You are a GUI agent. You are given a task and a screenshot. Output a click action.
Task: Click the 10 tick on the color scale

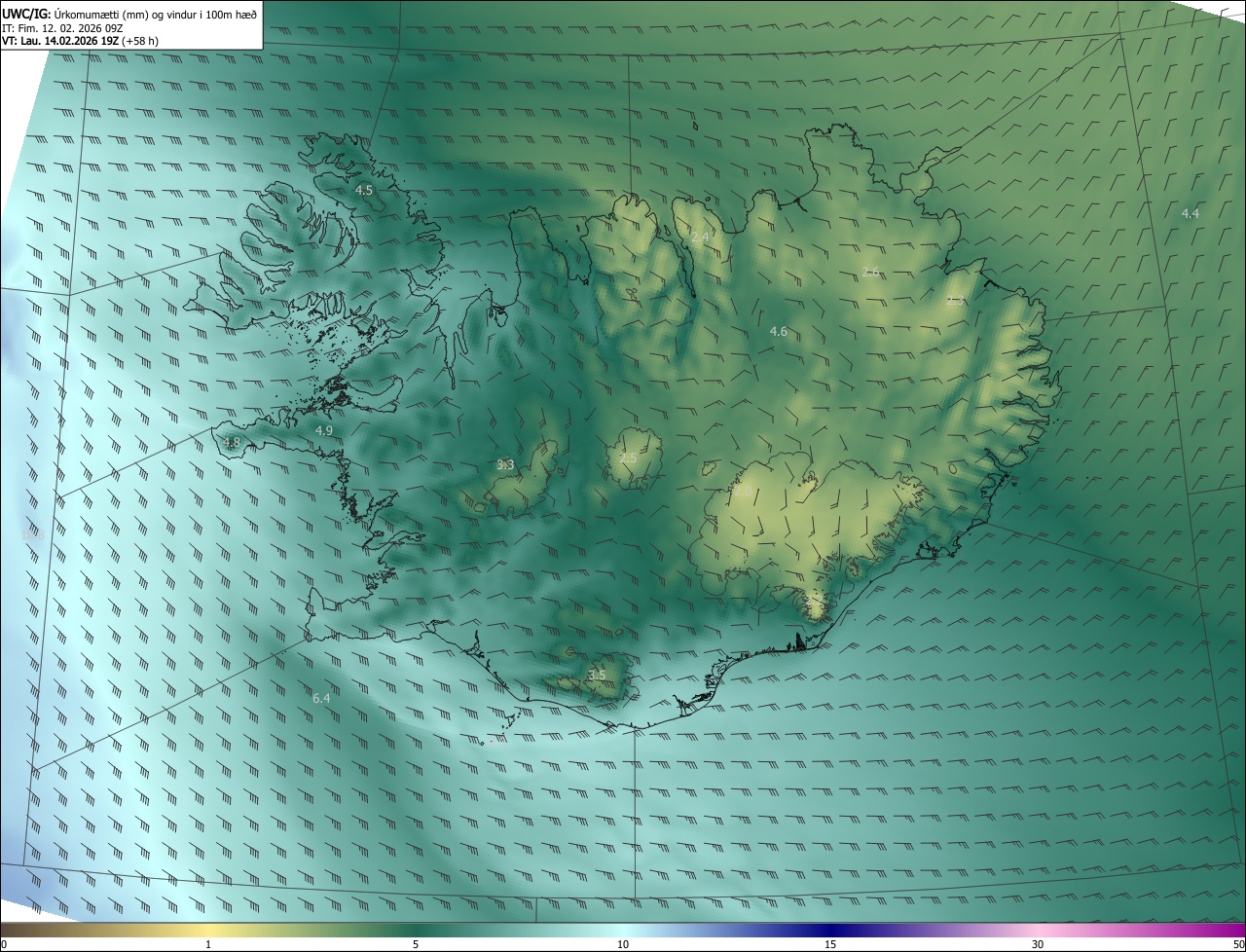click(623, 944)
